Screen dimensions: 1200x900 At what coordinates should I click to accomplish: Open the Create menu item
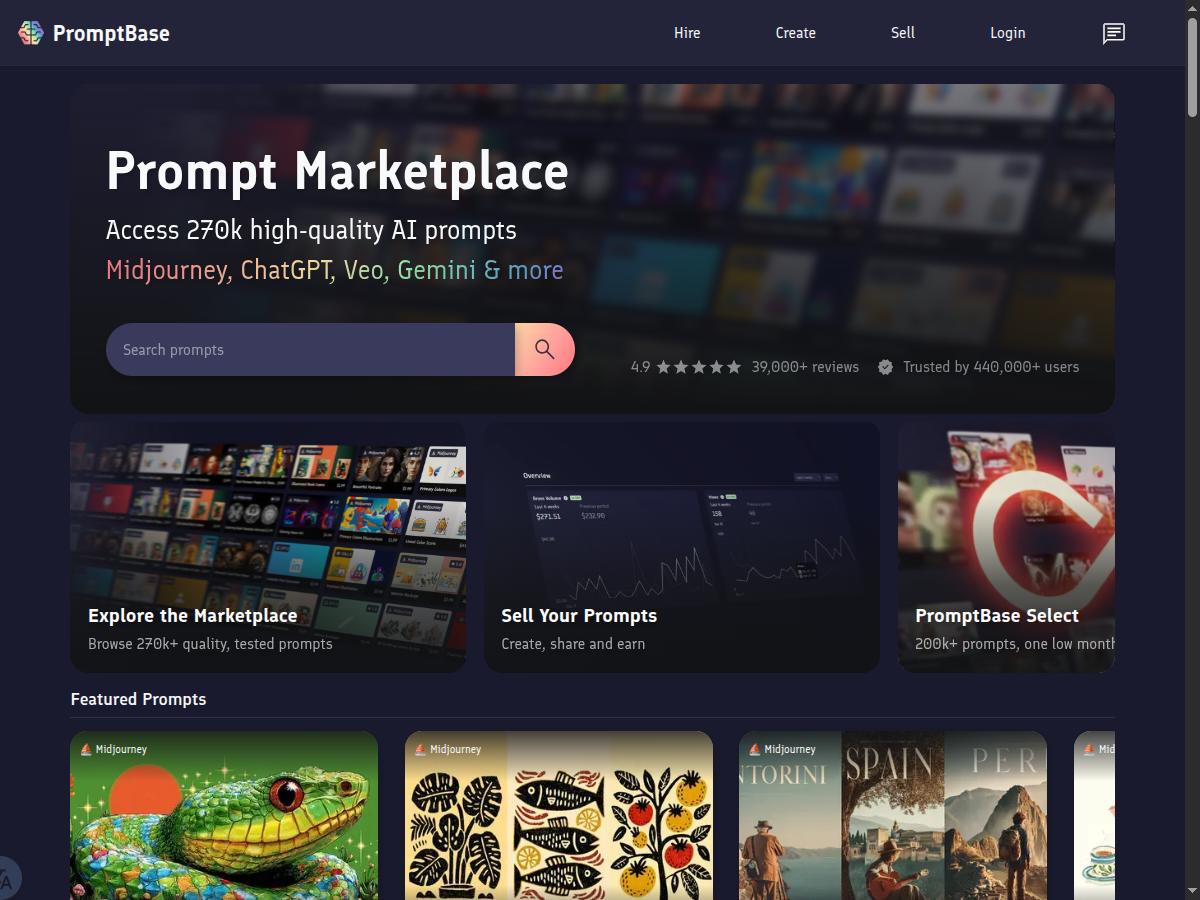796,33
